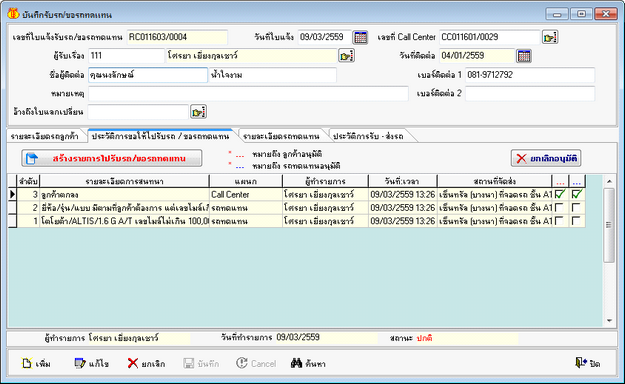Click วันที่ติดต่อ field 04/01/2559
Image resolution: width=625 pixels, height=384 pixels.
coord(477,56)
